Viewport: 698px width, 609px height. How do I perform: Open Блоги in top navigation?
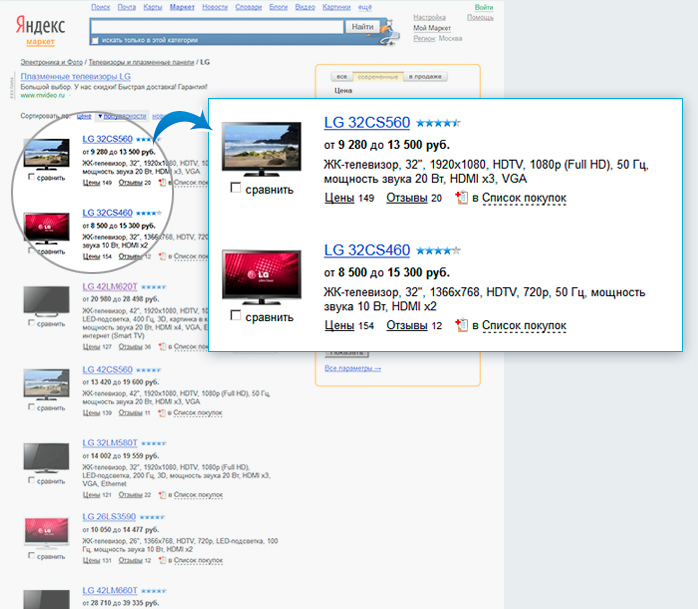click(x=278, y=7)
